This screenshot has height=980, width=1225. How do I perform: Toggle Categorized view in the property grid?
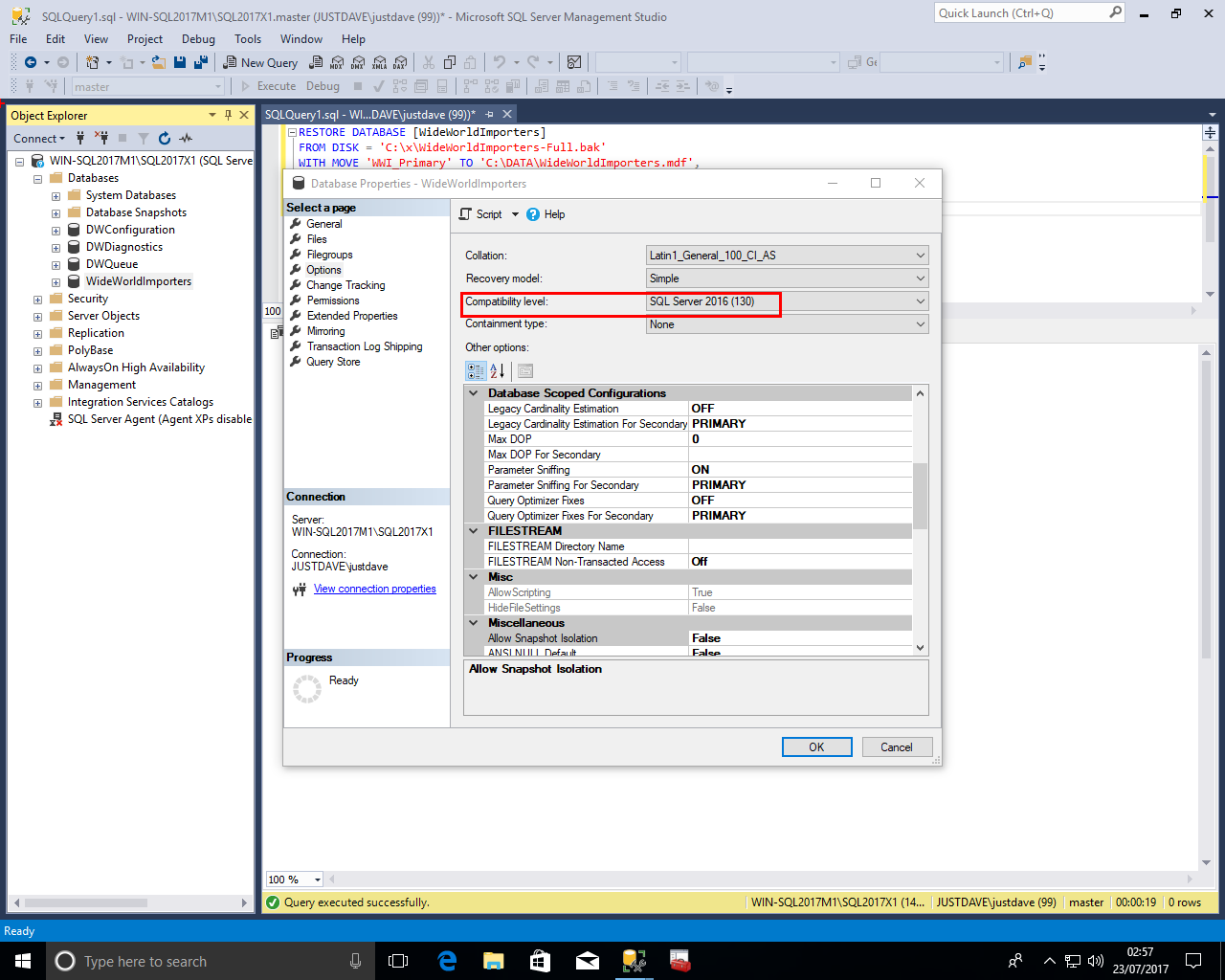click(476, 371)
